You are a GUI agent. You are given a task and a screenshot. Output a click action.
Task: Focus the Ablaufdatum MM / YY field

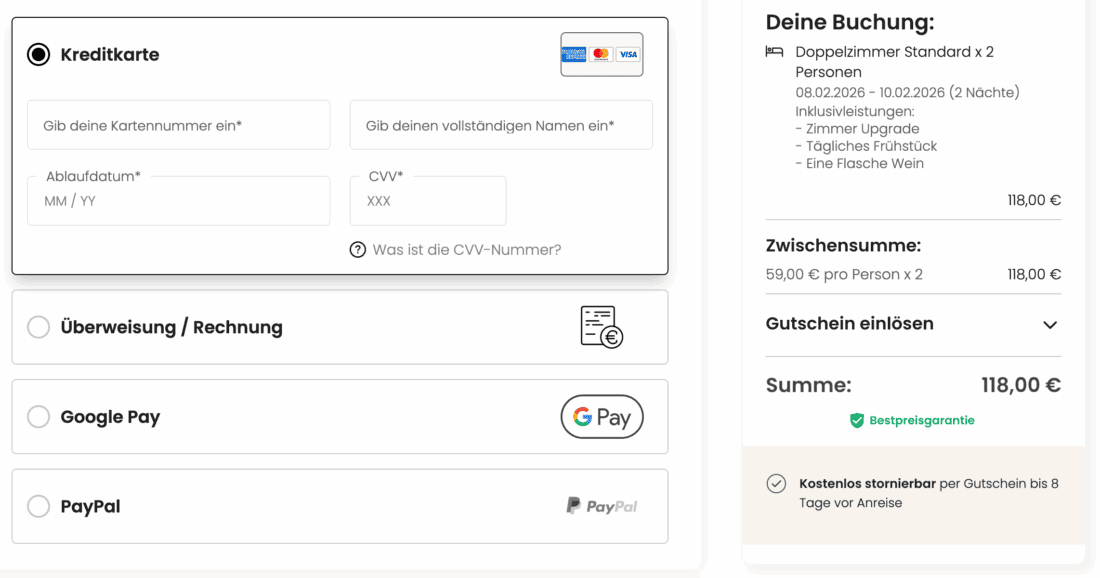click(x=178, y=201)
